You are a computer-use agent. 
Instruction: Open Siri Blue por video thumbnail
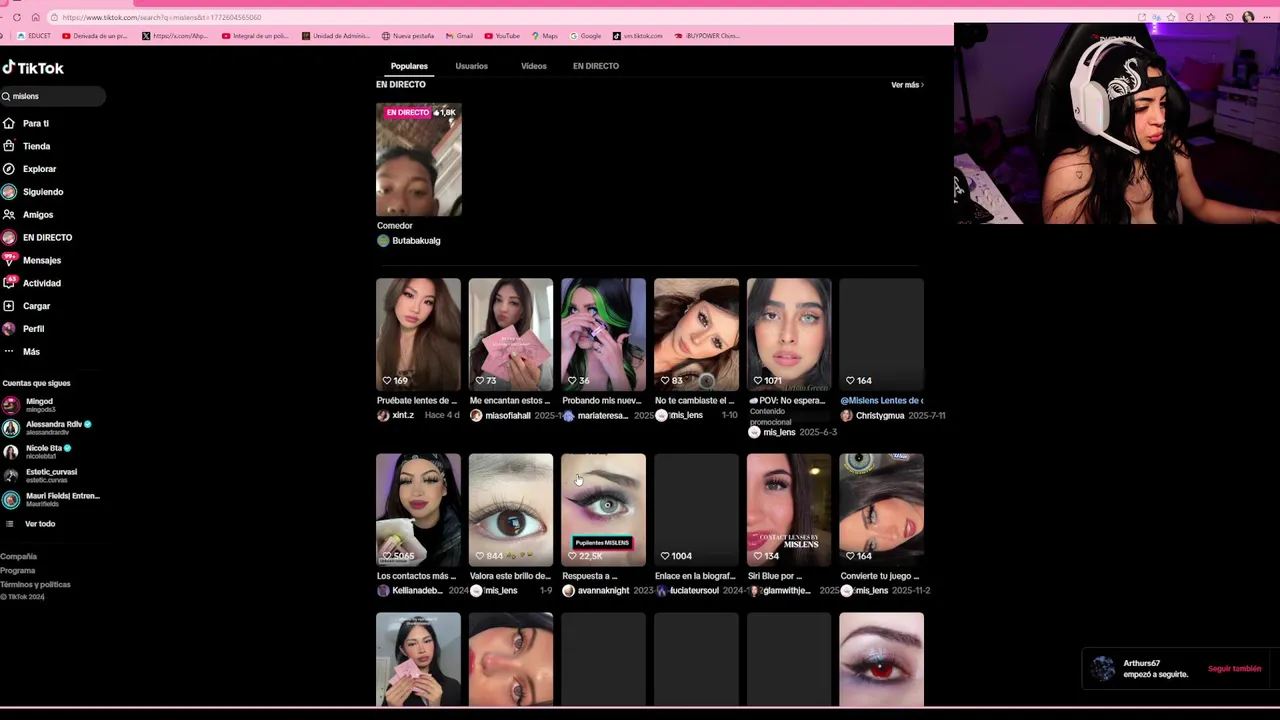pos(789,510)
